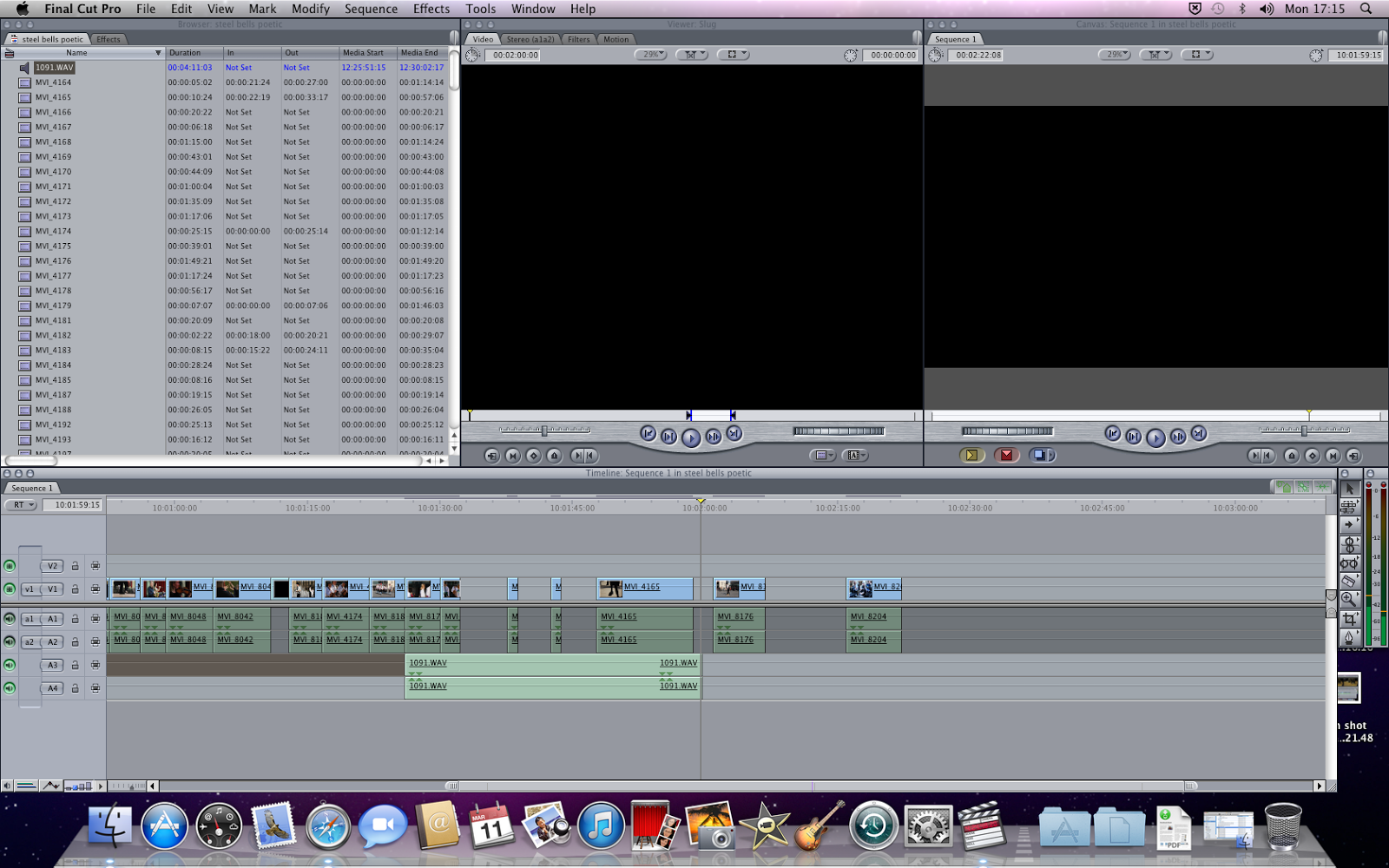
Task: Switch to the Effects browser tab
Action: tap(109, 39)
